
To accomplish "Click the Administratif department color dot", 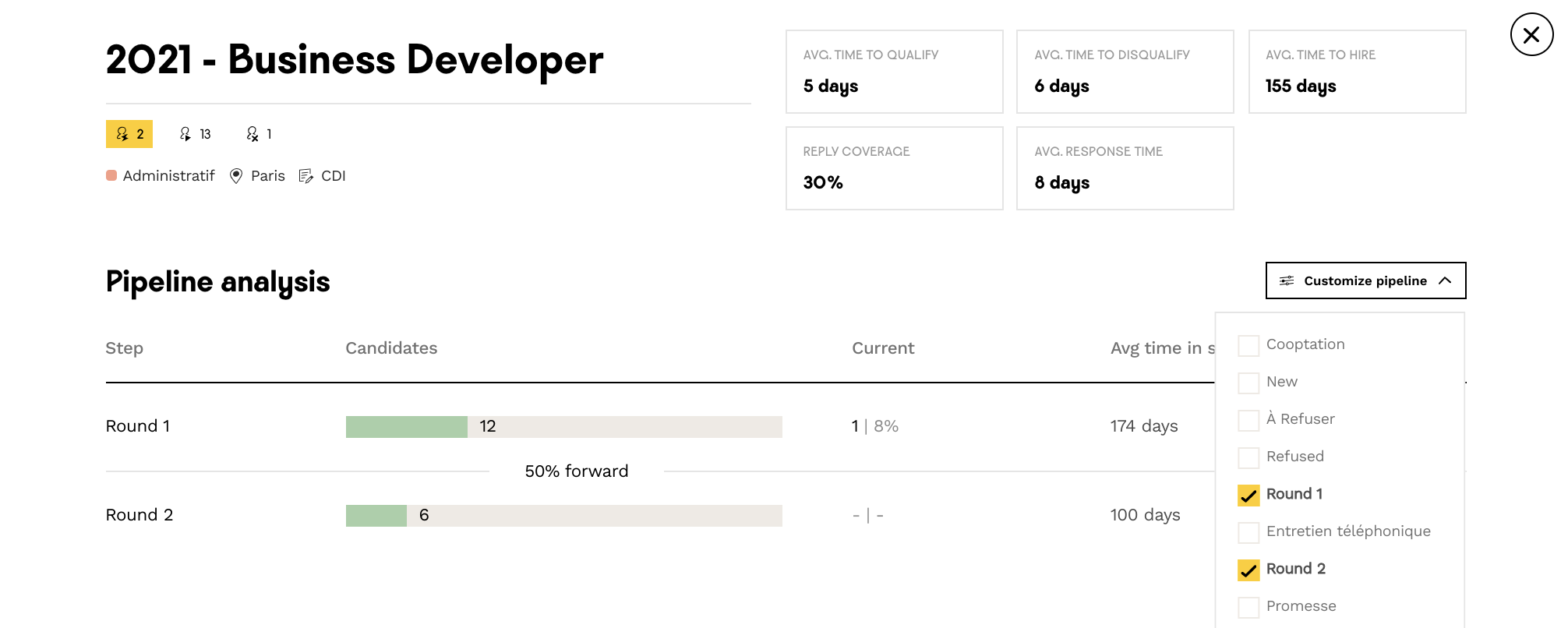I will 111,175.
